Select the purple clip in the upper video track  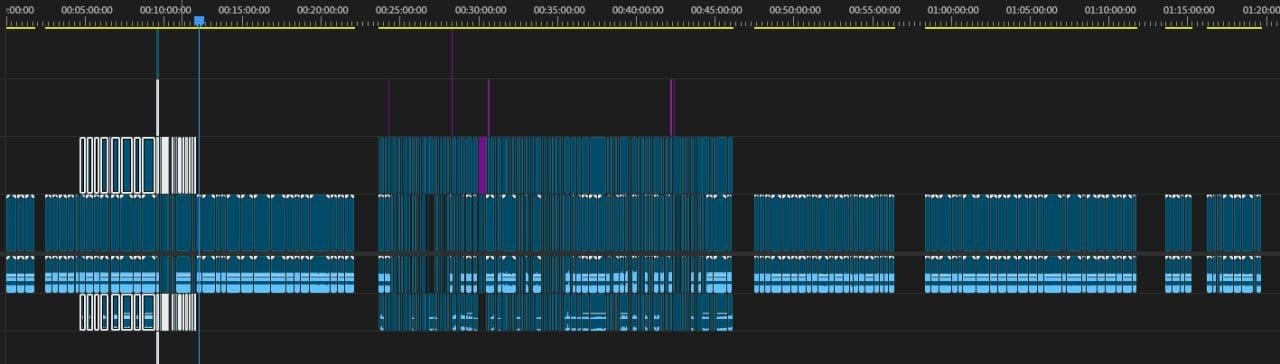click(x=482, y=165)
